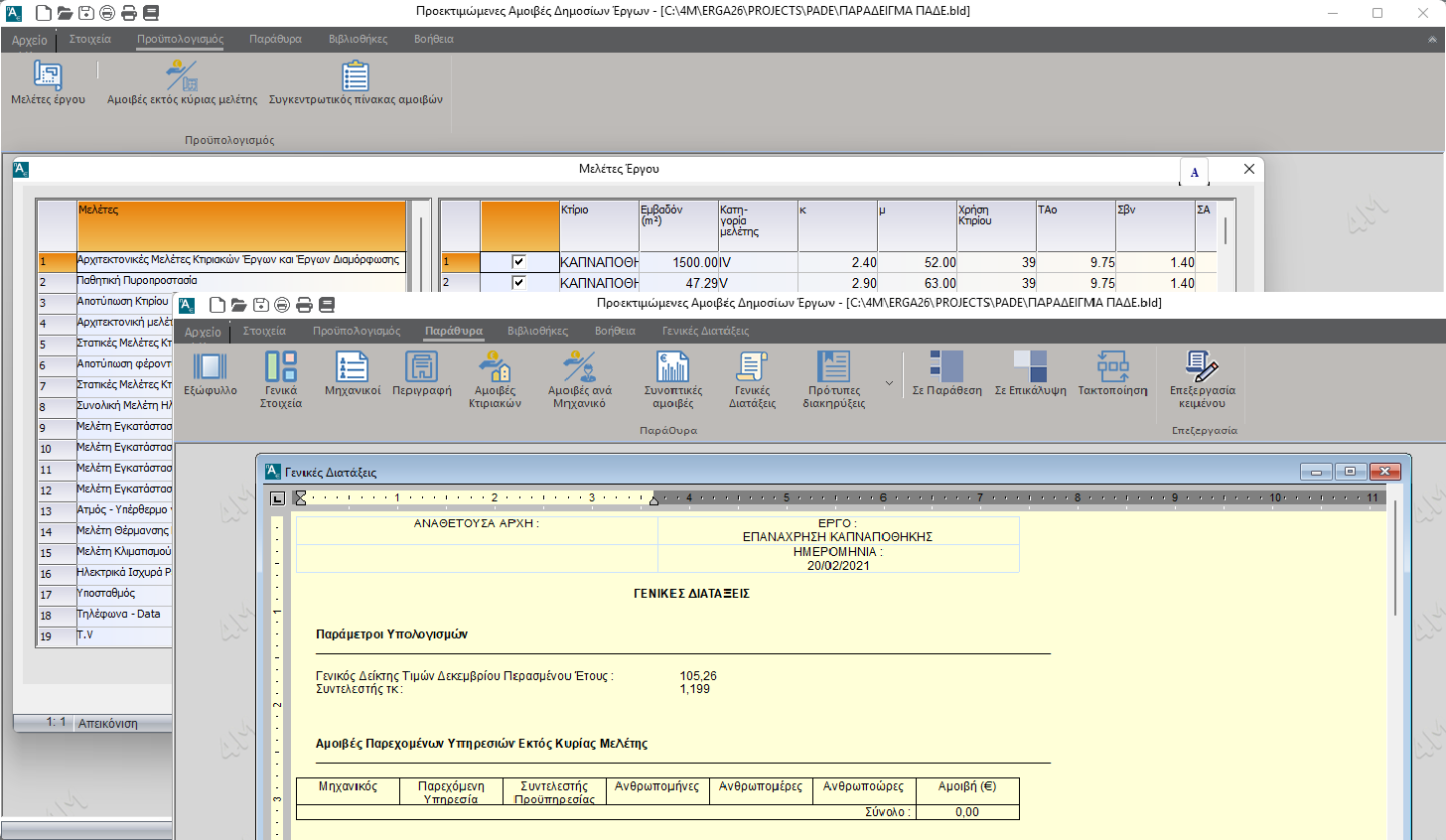
Task: Click the right indent marker on the ruler
Action: [x=653, y=500]
